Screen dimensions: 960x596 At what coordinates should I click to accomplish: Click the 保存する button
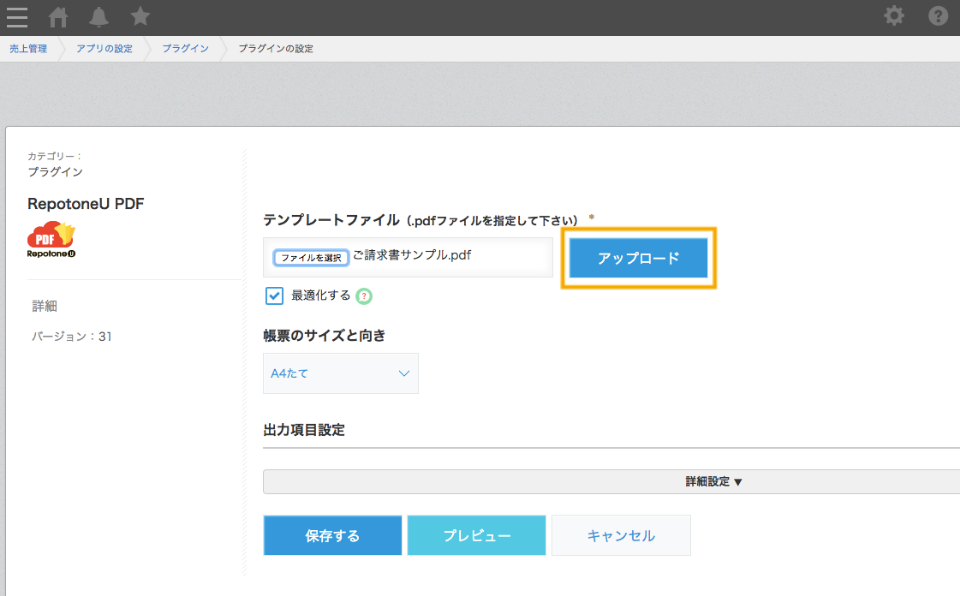(x=332, y=535)
